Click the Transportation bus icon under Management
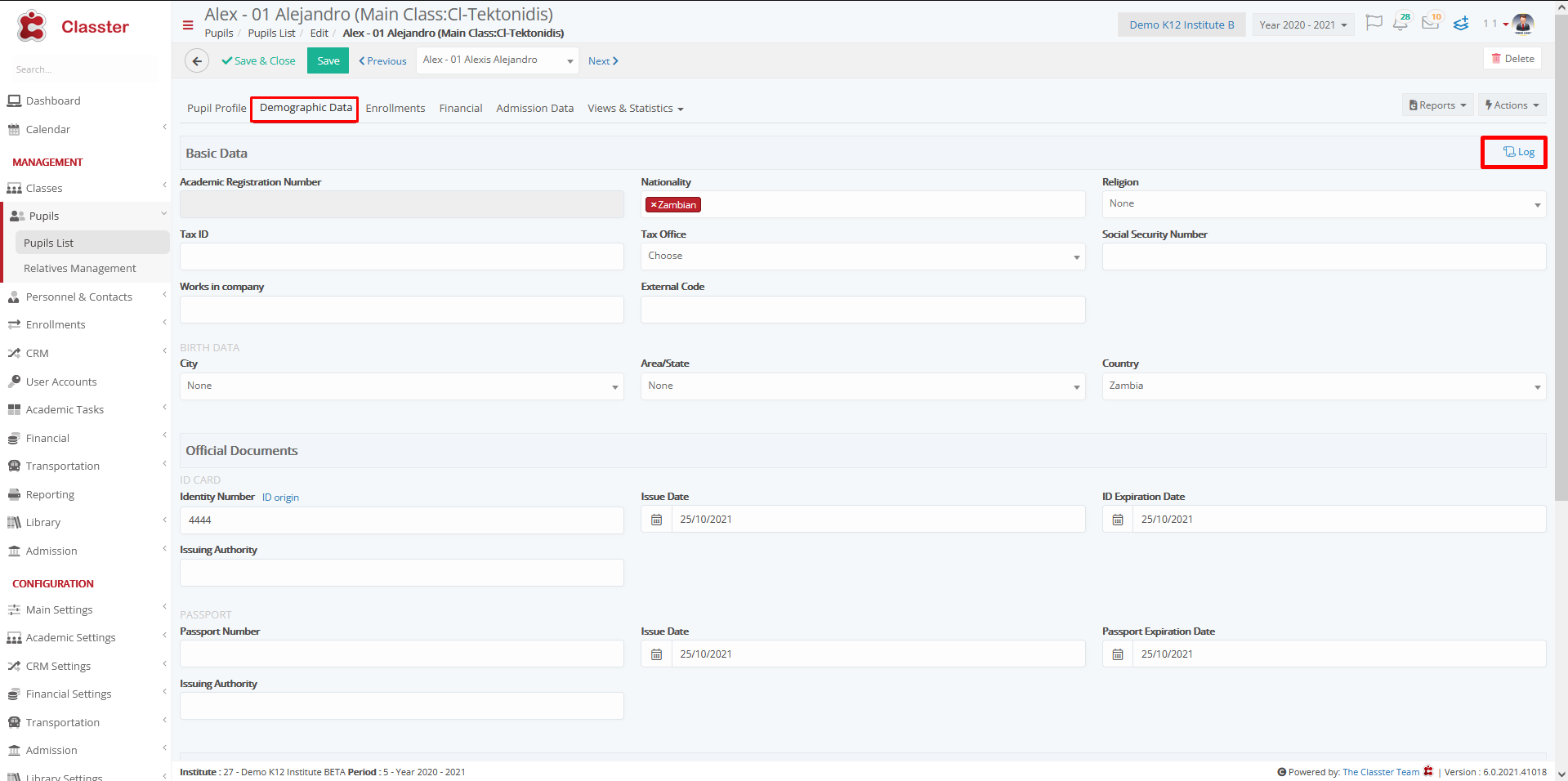 coord(14,466)
